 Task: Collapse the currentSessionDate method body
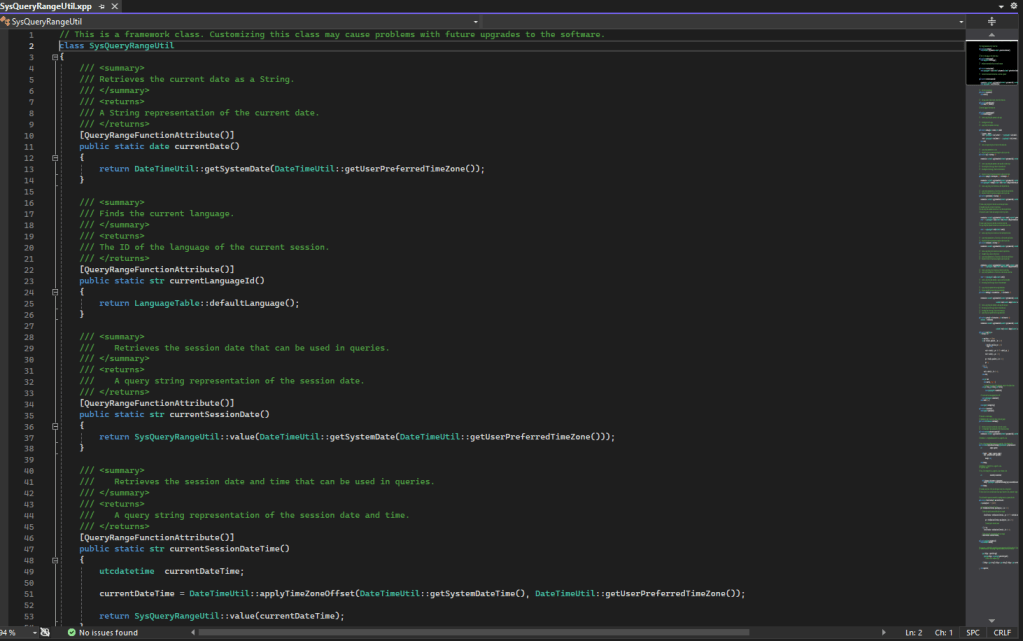coord(54,426)
